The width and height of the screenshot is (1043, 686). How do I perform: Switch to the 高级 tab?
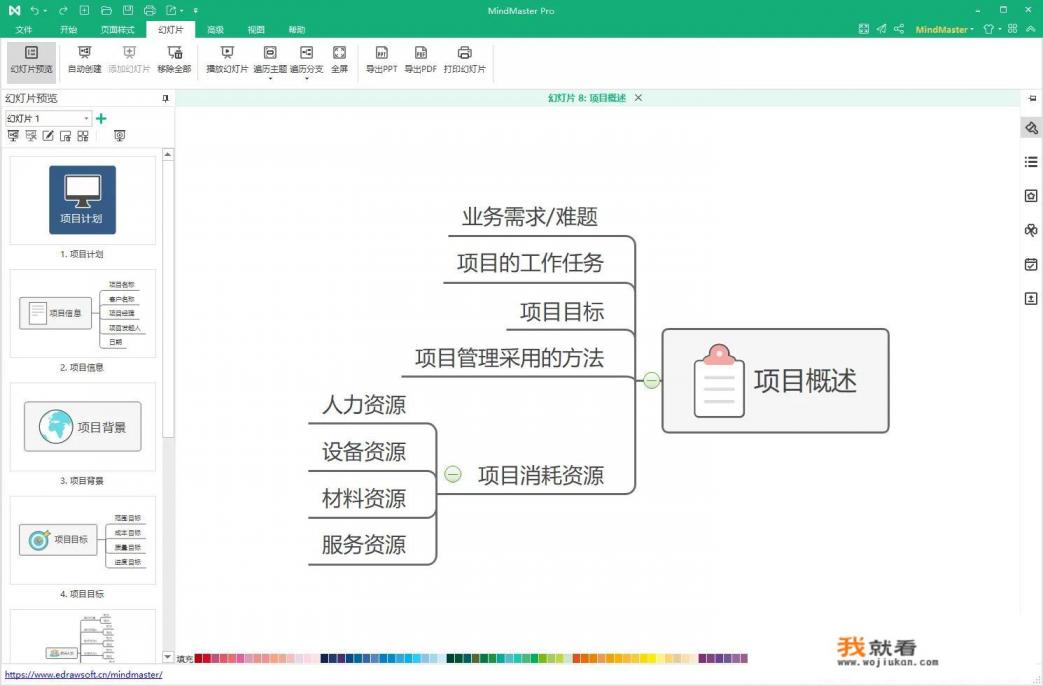click(216, 30)
